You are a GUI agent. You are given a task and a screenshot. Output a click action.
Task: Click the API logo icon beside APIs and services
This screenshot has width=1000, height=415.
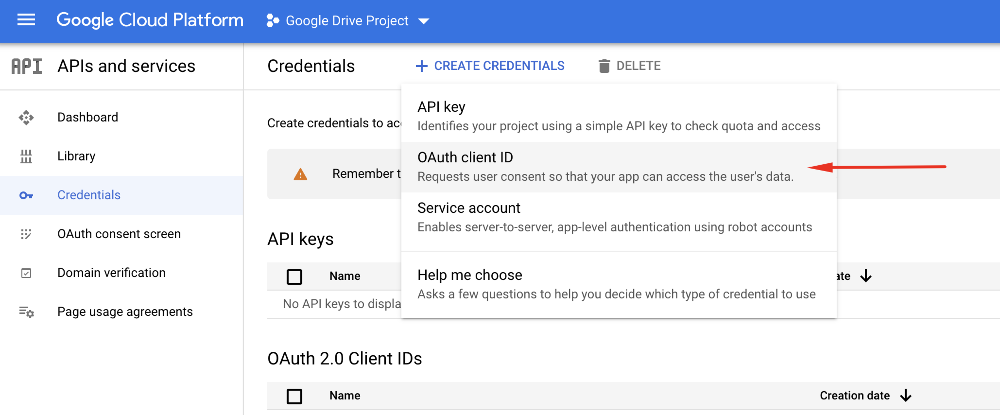[27, 66]
